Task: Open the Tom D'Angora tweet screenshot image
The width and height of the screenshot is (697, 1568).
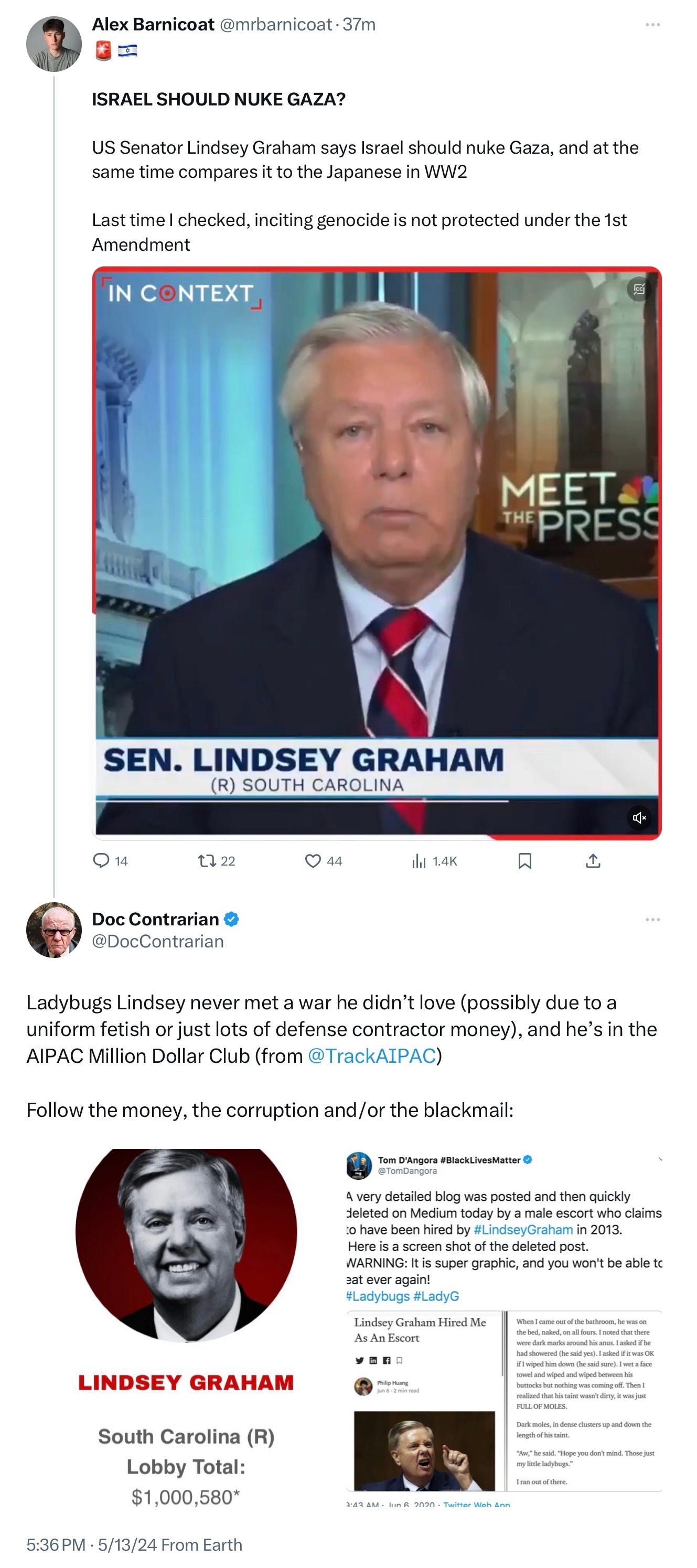Action: coord(504,1327)
